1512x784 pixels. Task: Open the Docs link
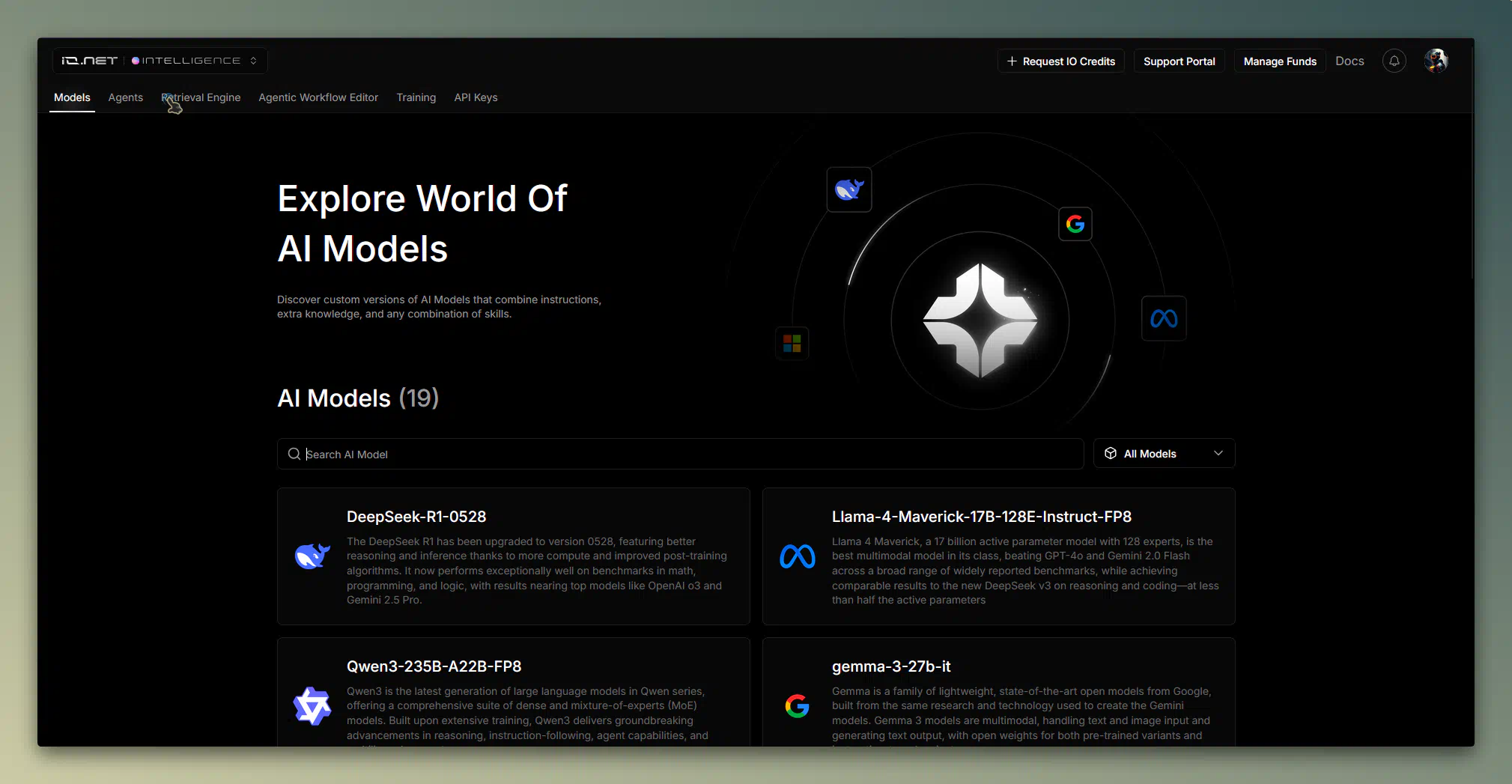pos(1349,61)
